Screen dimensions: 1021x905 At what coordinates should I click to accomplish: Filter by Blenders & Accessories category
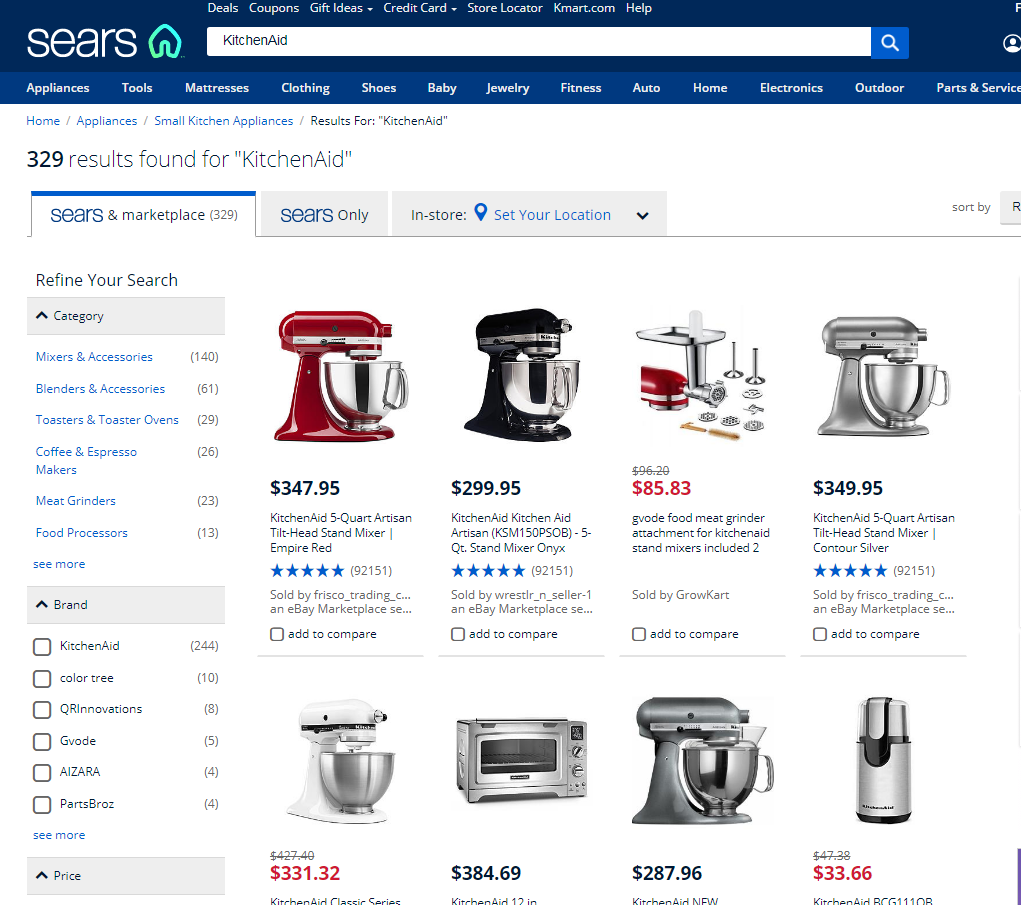point(100,389)
